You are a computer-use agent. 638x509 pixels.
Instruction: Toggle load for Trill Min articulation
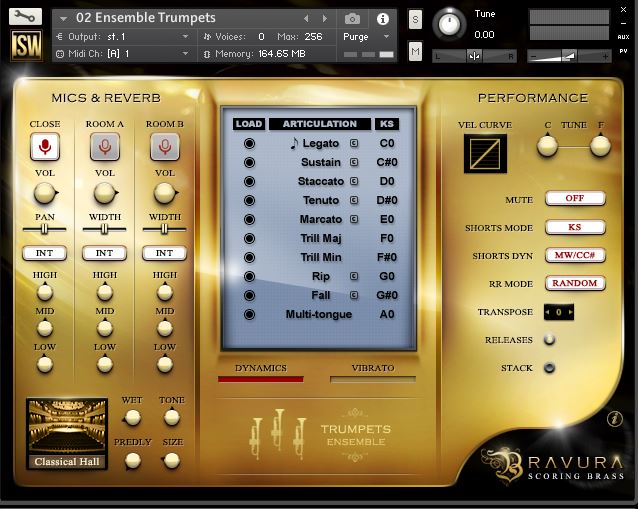249,257
